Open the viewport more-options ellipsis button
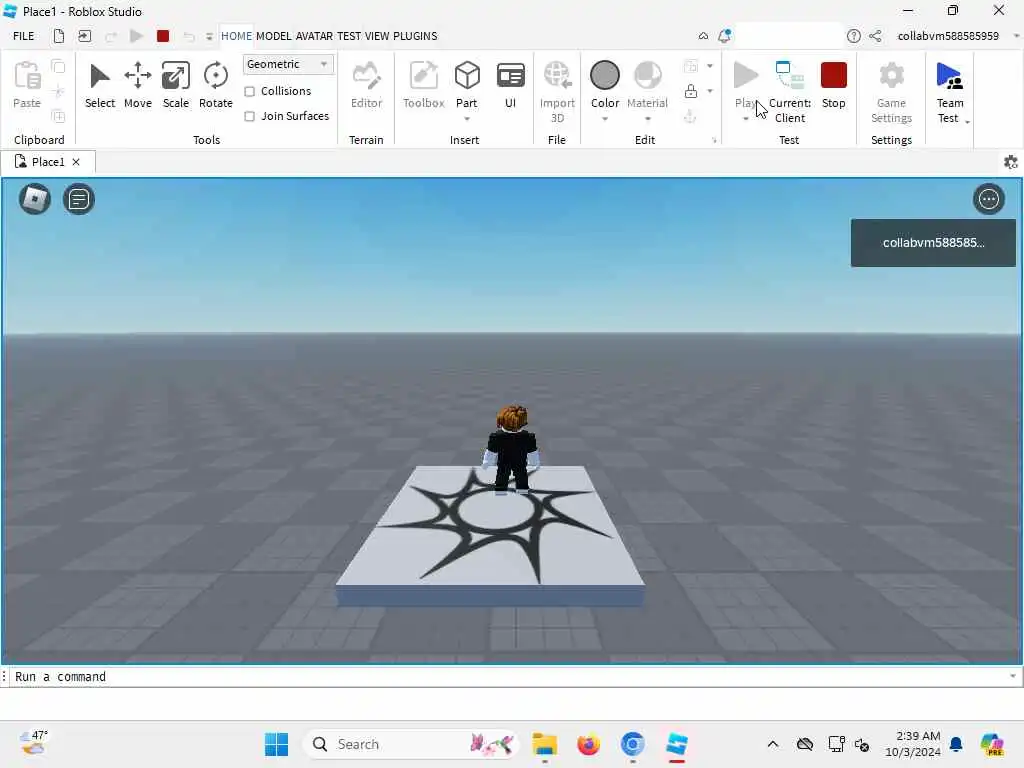 coord(989,199)
